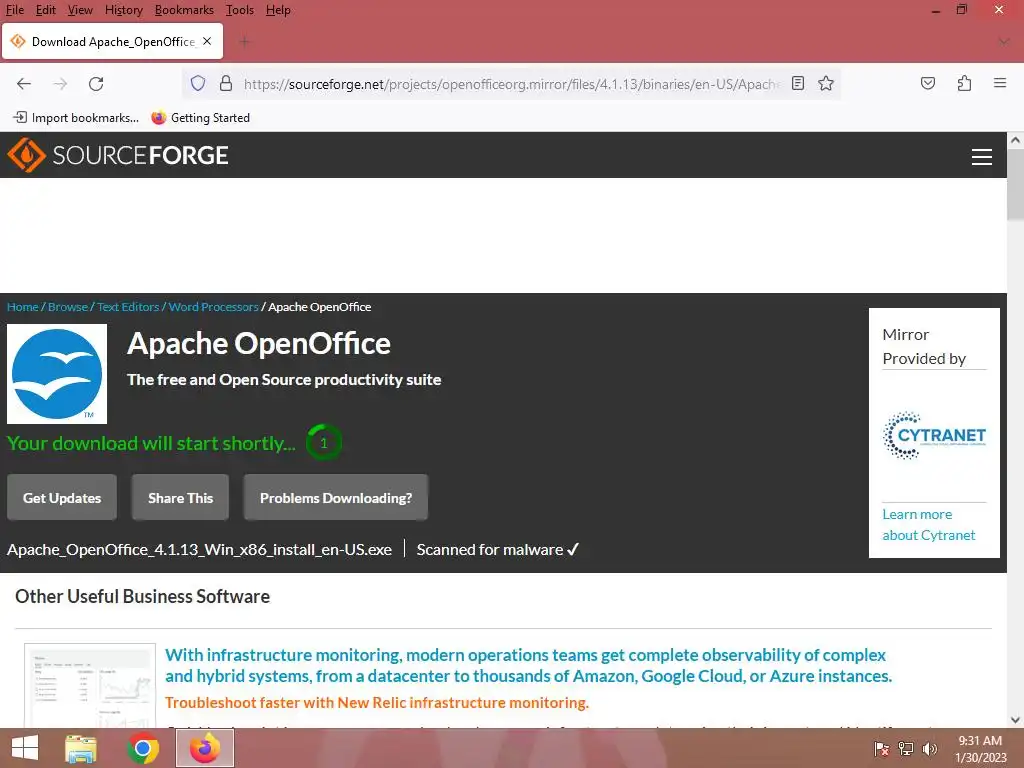This screenshot has width=1024, height=768.
Task: Click the New Relic ad thumbnail
Action: click(x=90, y=686)
